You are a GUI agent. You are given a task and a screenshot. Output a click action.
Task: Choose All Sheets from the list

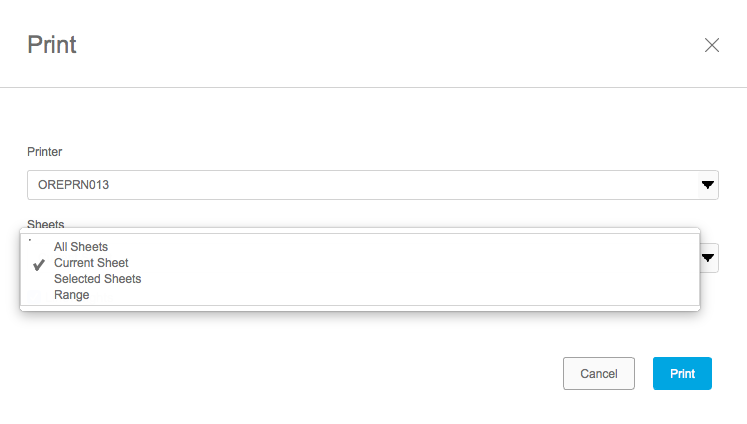click(81, 246)
